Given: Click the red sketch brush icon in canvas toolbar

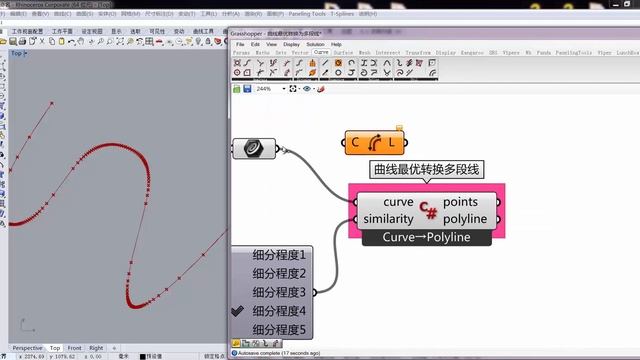Looking at the screenshot, I should (x=321, y=89).
